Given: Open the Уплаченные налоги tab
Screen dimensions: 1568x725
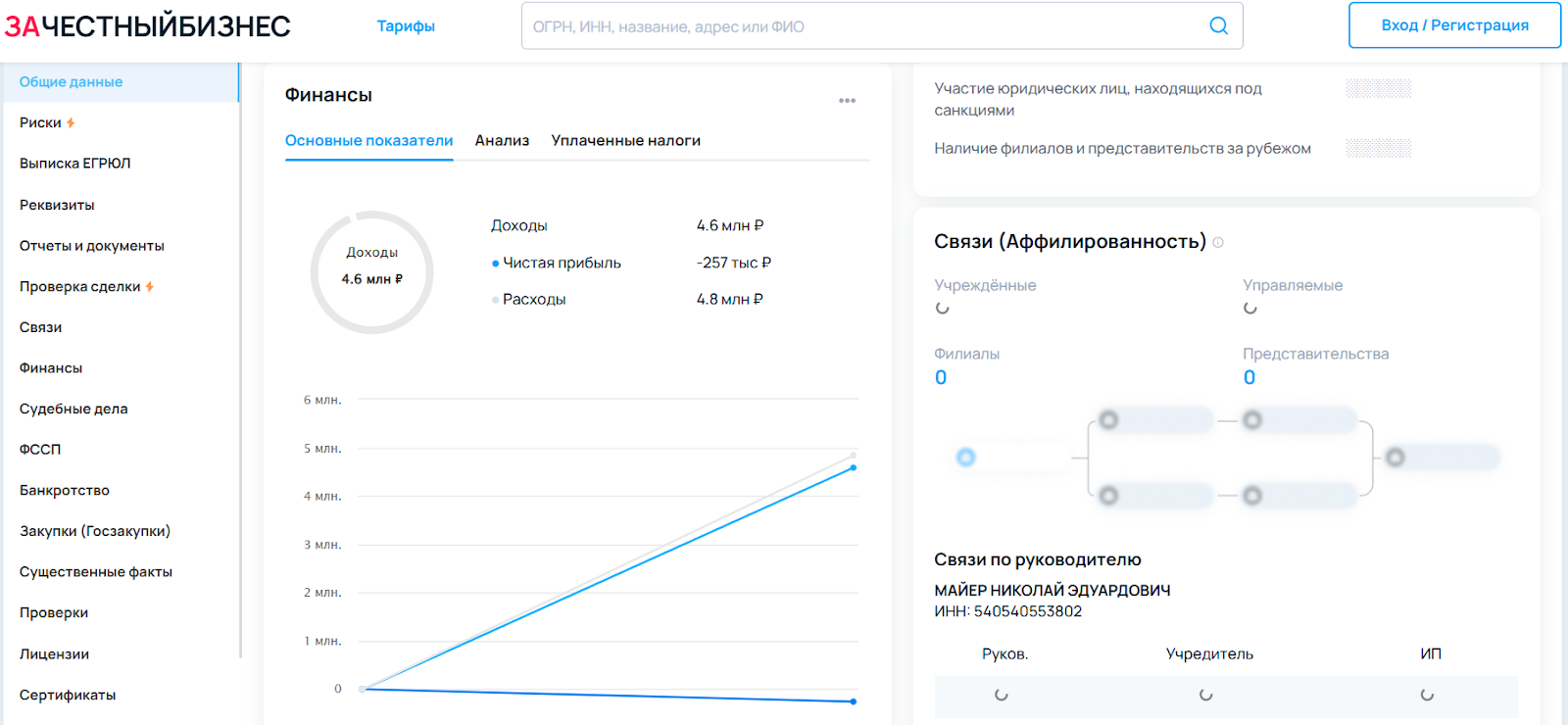Looking at the screenshot, I should point(625,141).
